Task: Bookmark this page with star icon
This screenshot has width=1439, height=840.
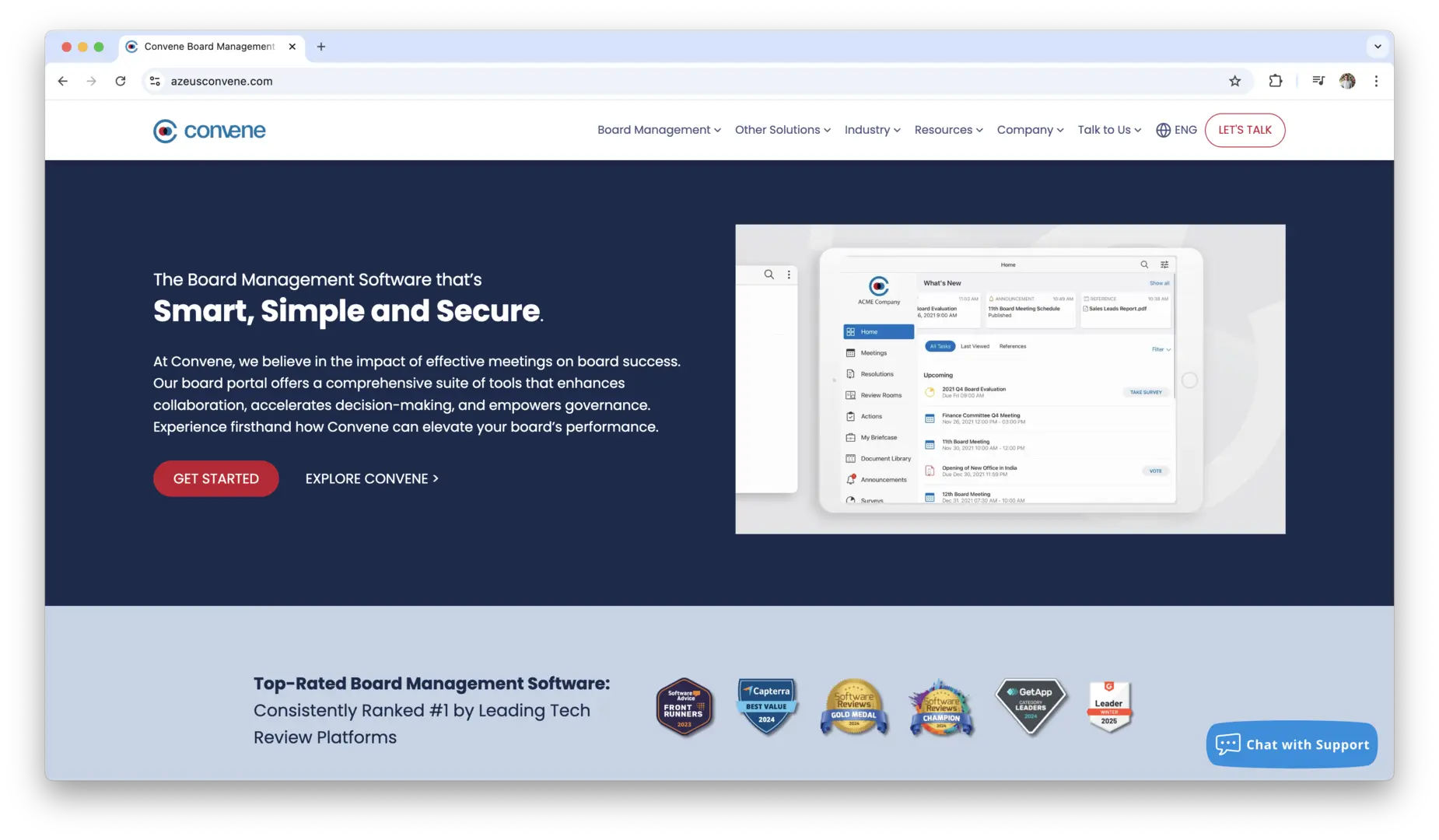Action: [x=1234, y=81]
